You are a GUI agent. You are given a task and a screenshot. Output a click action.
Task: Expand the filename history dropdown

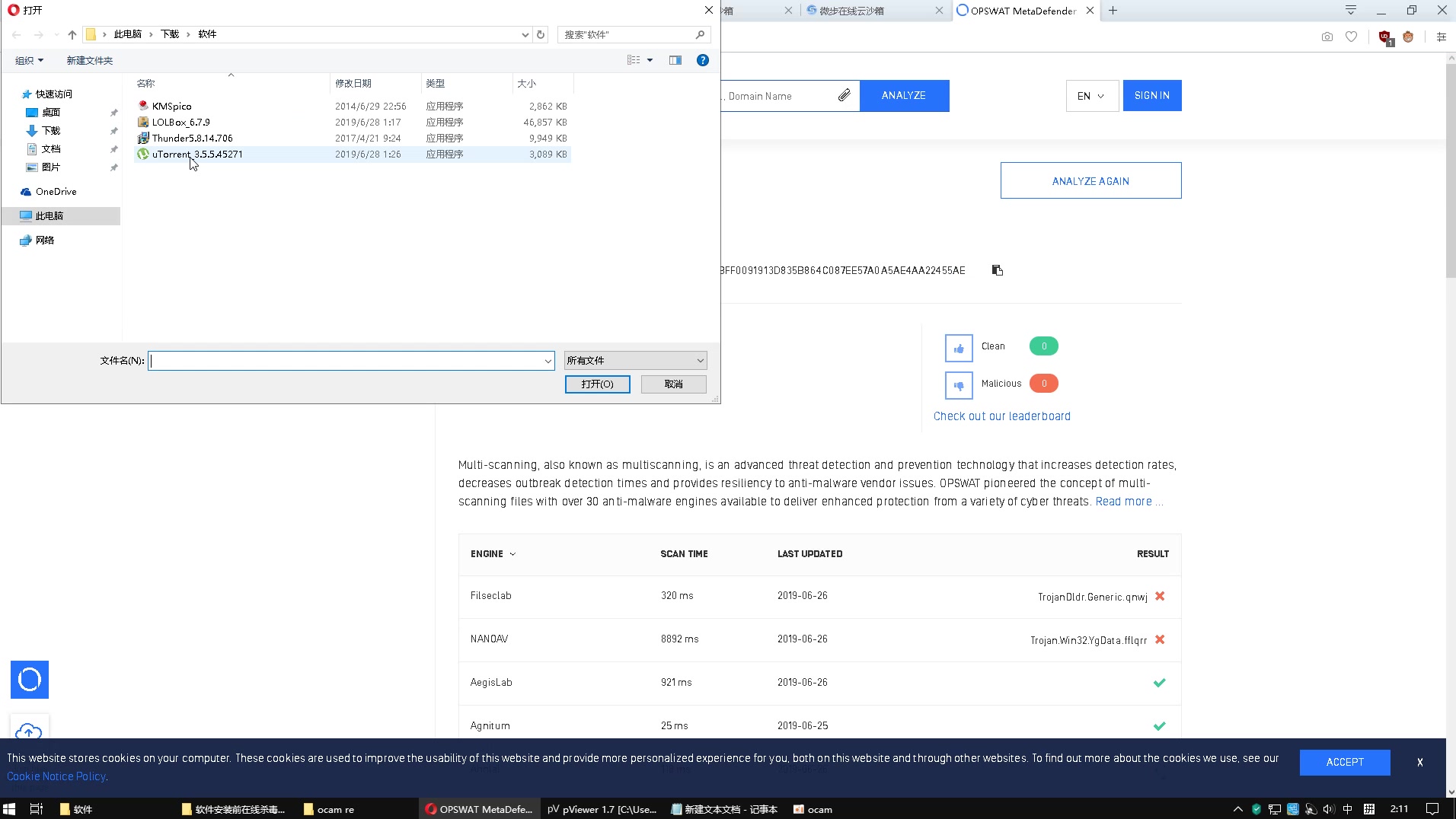(548, 361)
